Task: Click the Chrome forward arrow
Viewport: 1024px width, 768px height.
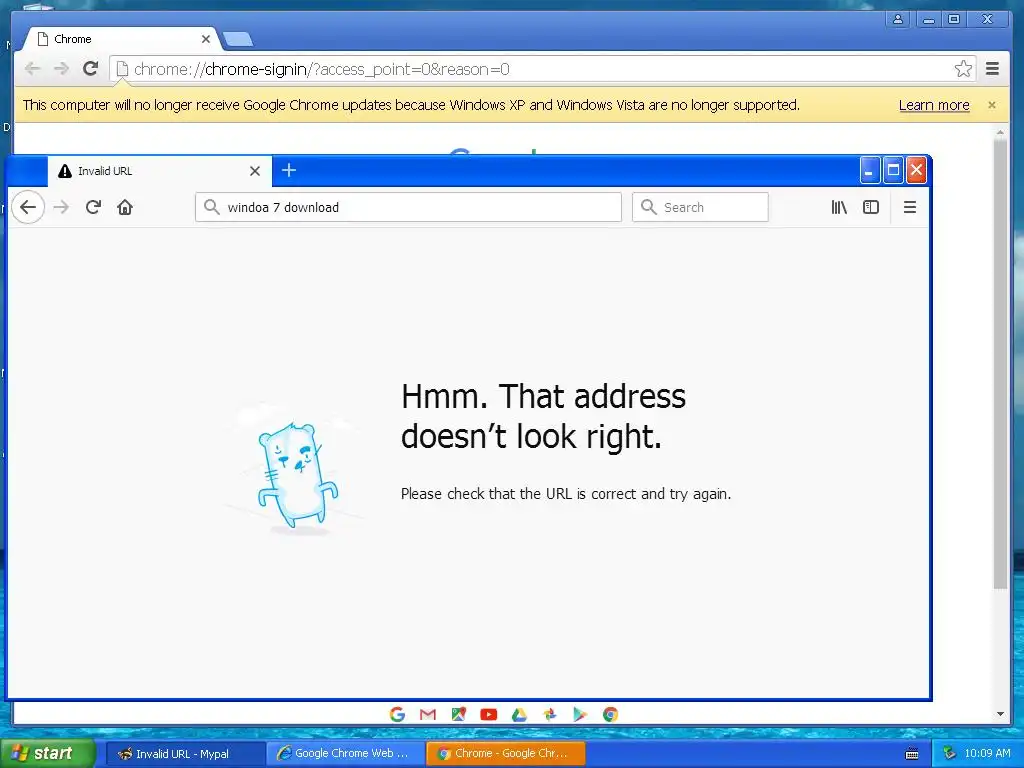Action: pos(61,69)
